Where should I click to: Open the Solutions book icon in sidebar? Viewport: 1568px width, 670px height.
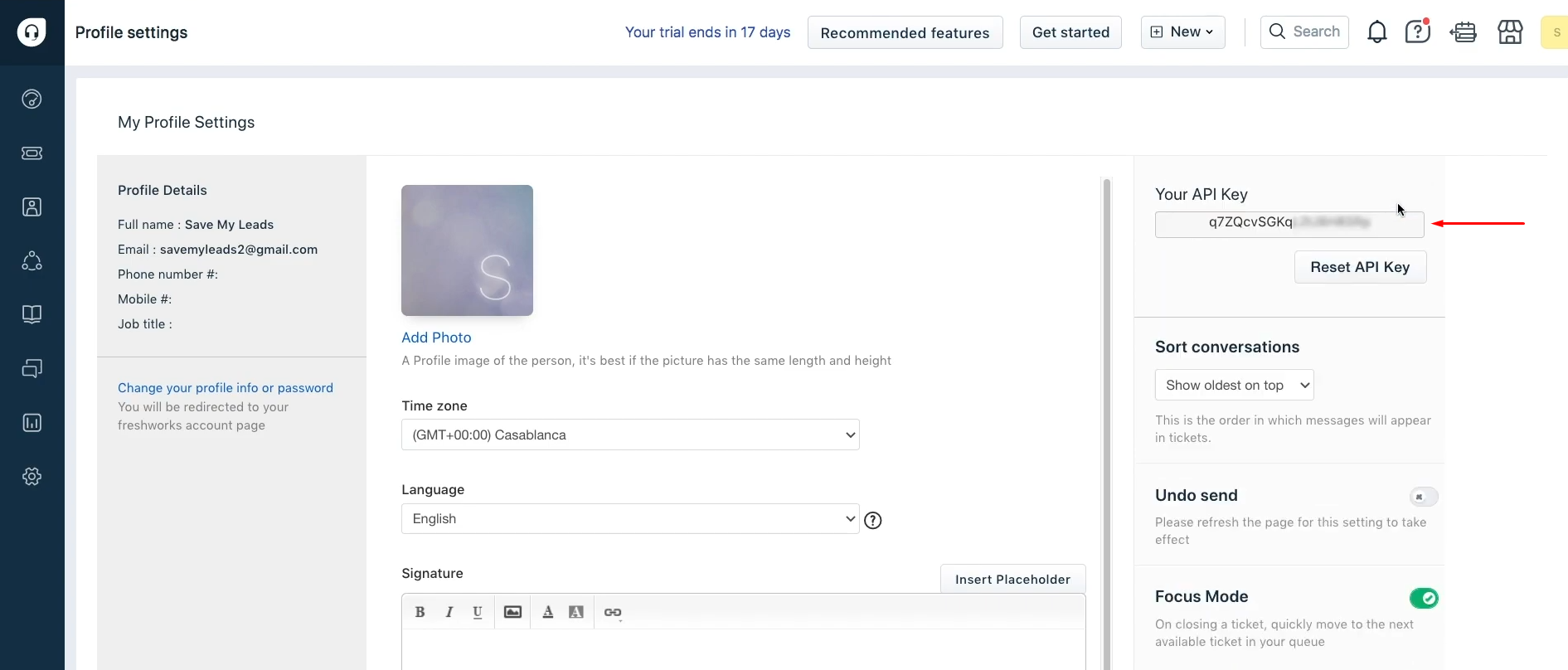tap(32, 314)
